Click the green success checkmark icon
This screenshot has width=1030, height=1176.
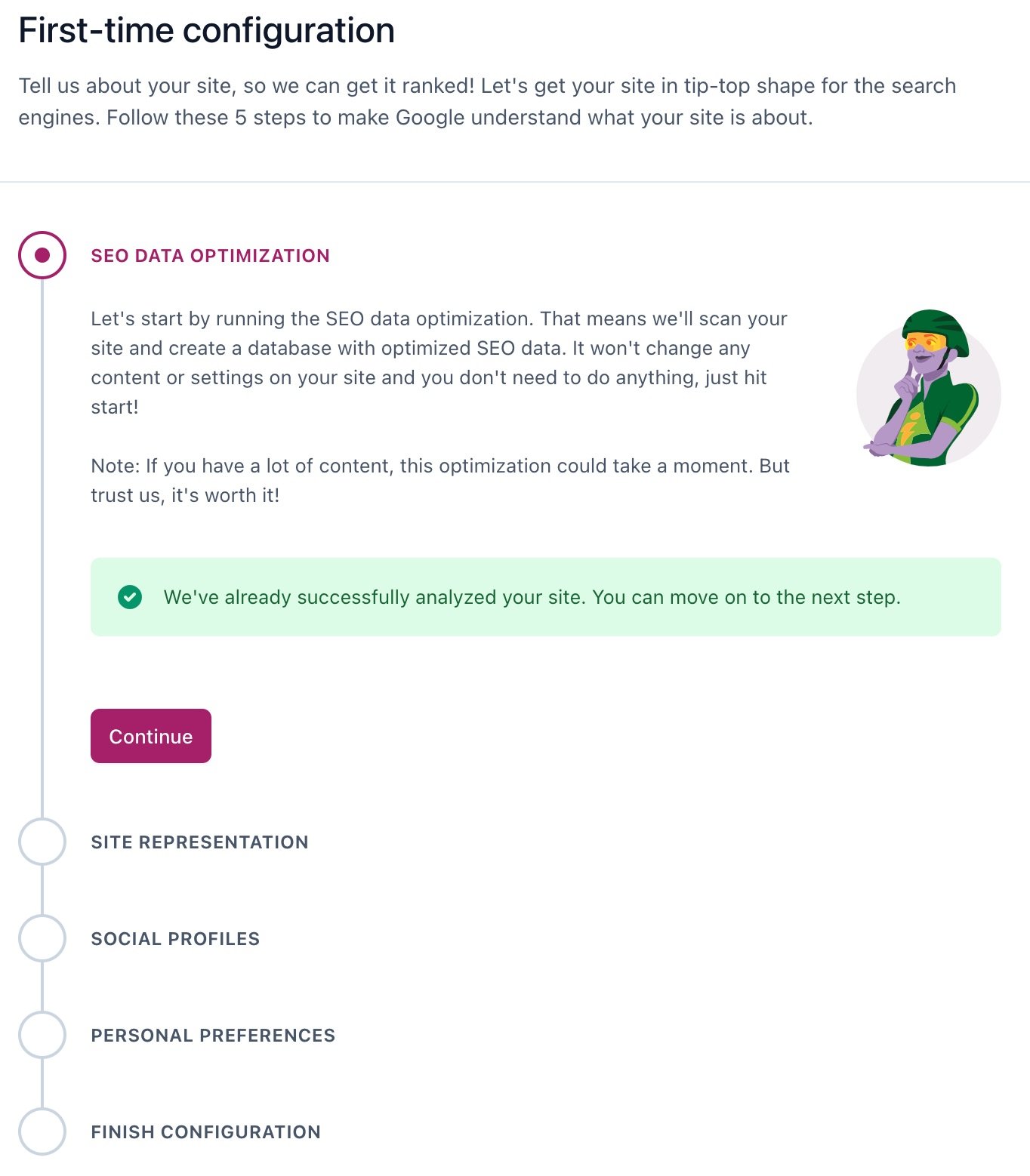pyautogui.click(x=130, y=597)
